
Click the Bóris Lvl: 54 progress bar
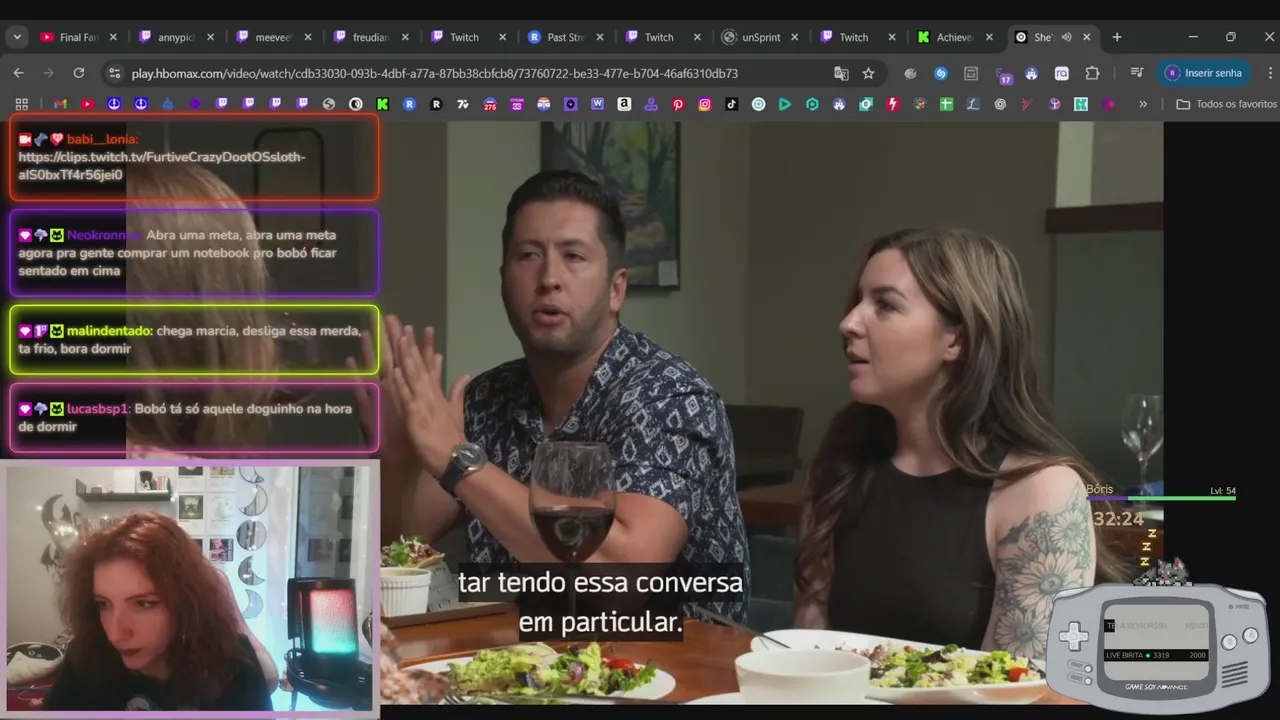(x=1161, y=498)
